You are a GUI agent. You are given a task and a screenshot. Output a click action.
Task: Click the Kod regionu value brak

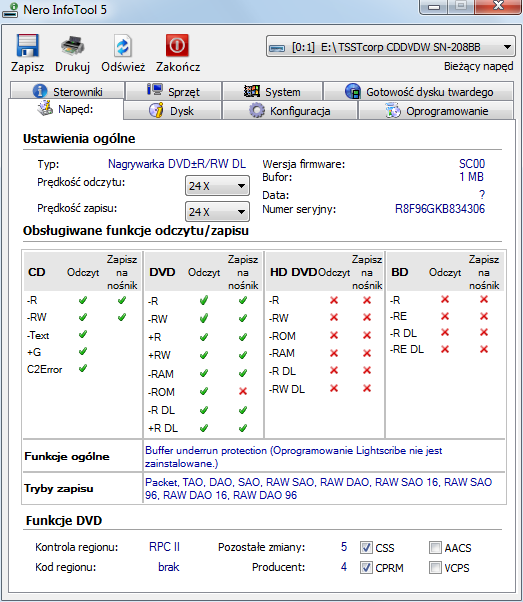(169, 567)
